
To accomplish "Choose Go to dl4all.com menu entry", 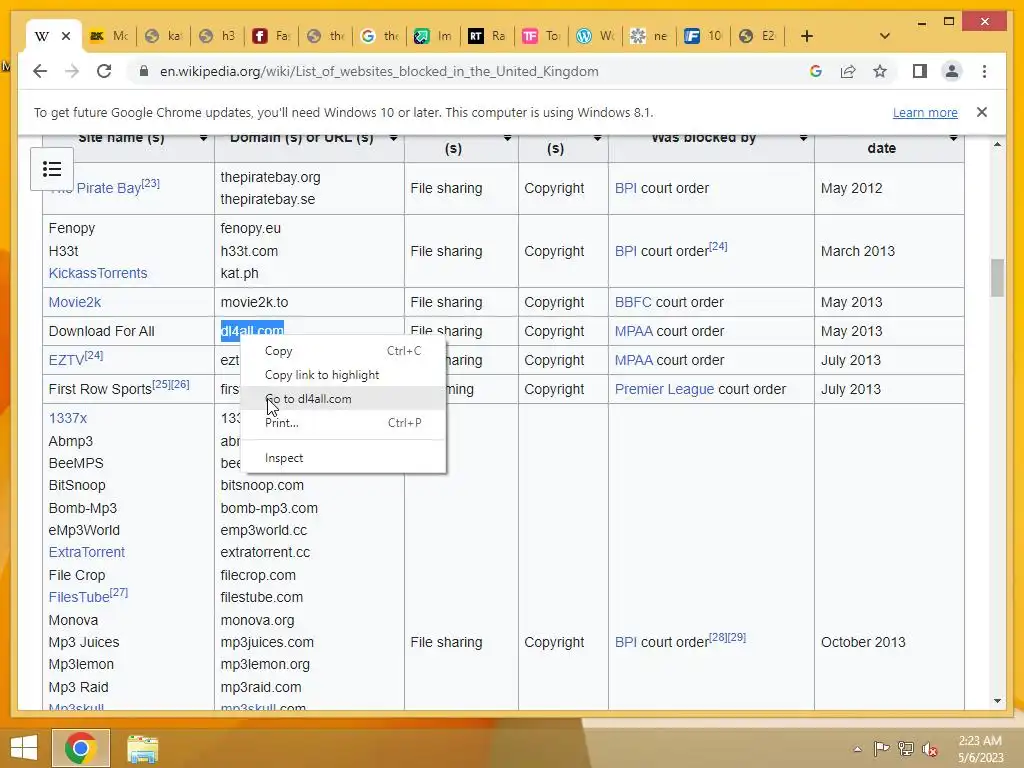I will [x=344, y=398].
